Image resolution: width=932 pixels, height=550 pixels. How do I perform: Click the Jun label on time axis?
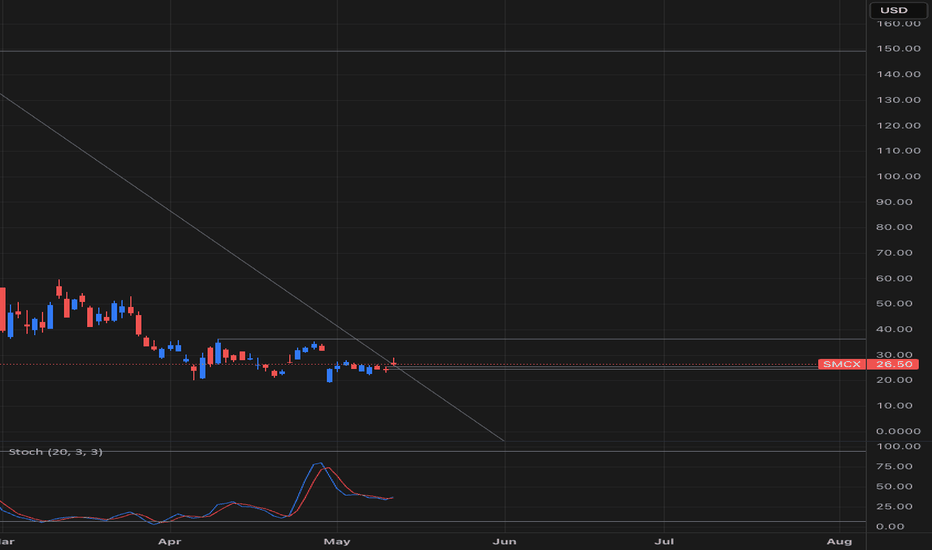click(505, 542)
